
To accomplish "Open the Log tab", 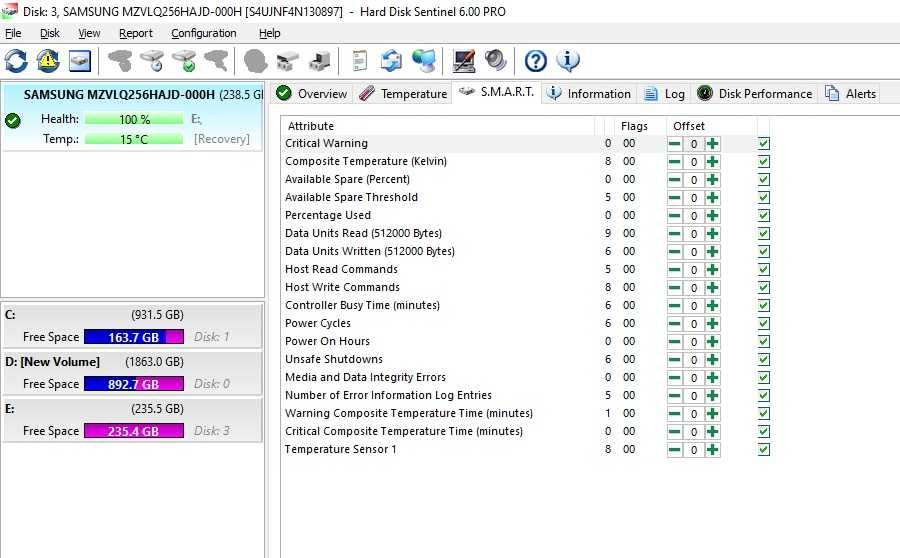I will click(665, 94).
